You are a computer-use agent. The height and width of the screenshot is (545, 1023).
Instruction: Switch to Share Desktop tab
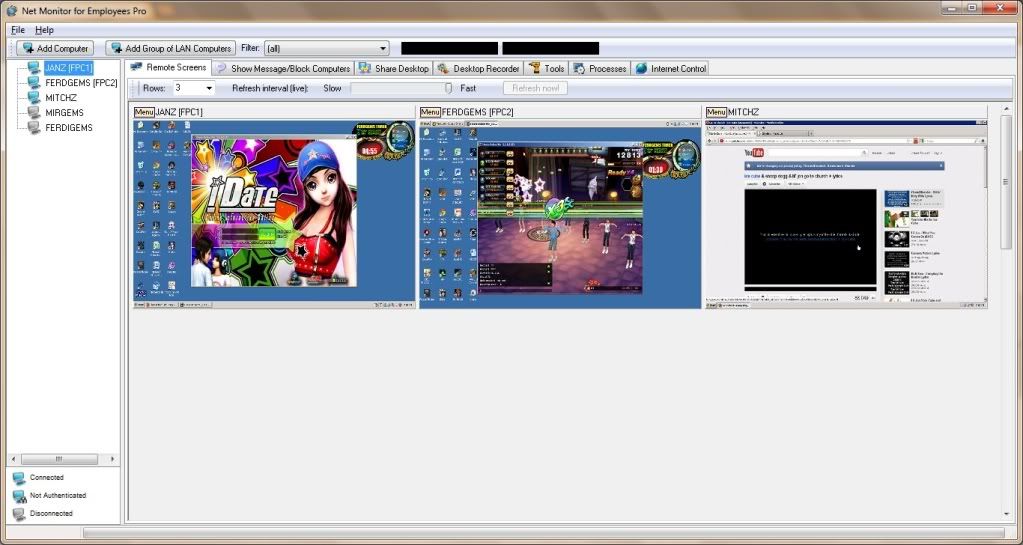[394, 69]
